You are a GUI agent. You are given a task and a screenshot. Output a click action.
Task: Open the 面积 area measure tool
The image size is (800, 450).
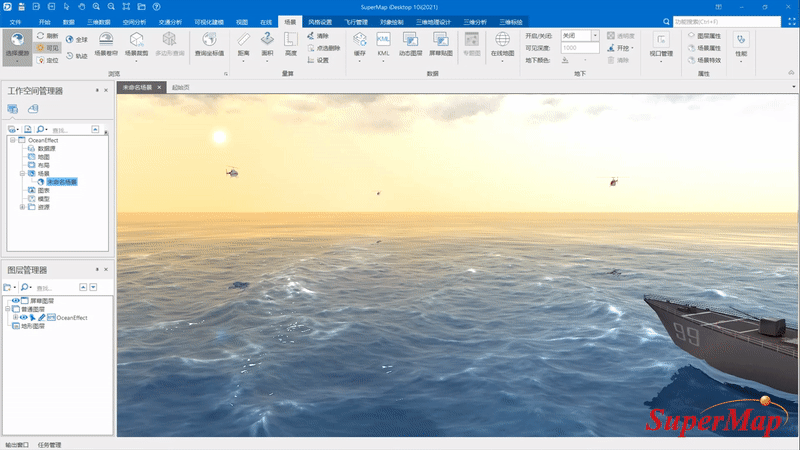267,45
